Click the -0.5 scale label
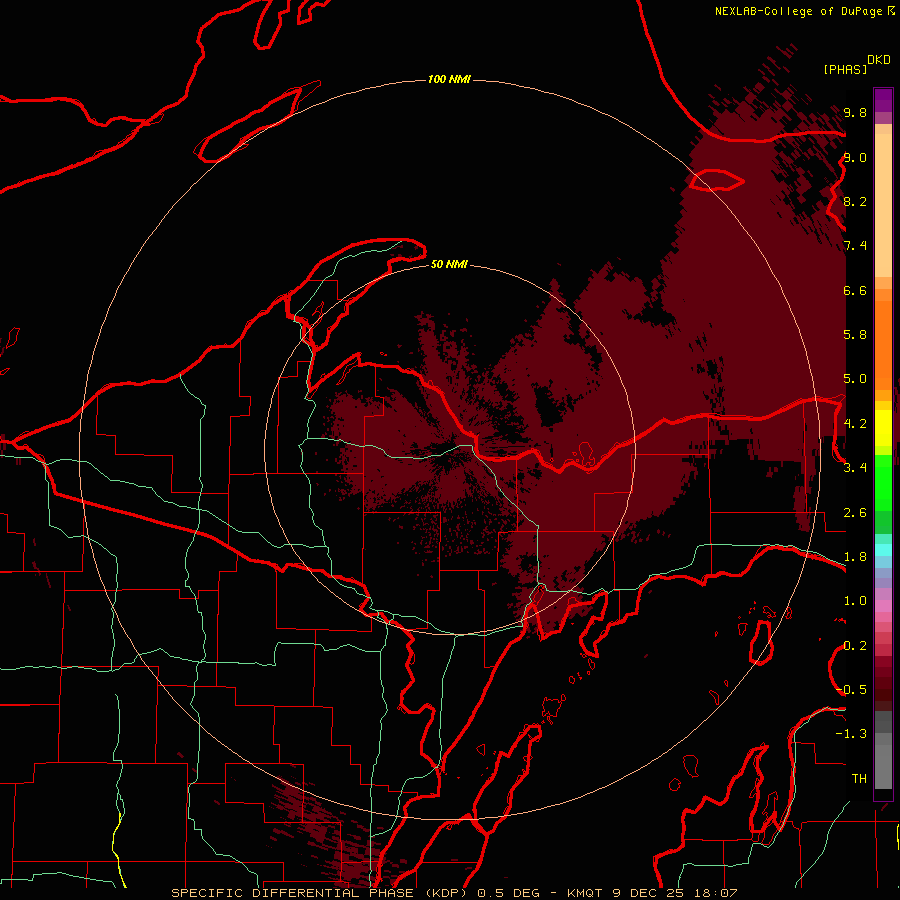 (852, 690)
